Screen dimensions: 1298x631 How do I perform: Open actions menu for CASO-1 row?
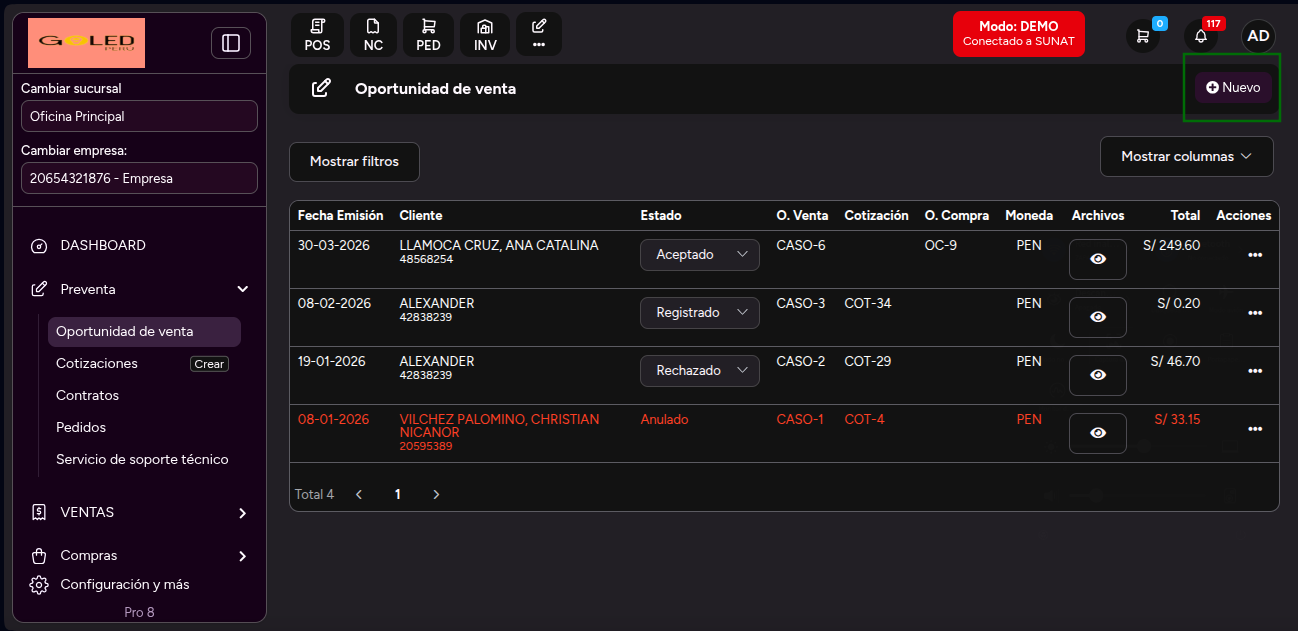1255,429
